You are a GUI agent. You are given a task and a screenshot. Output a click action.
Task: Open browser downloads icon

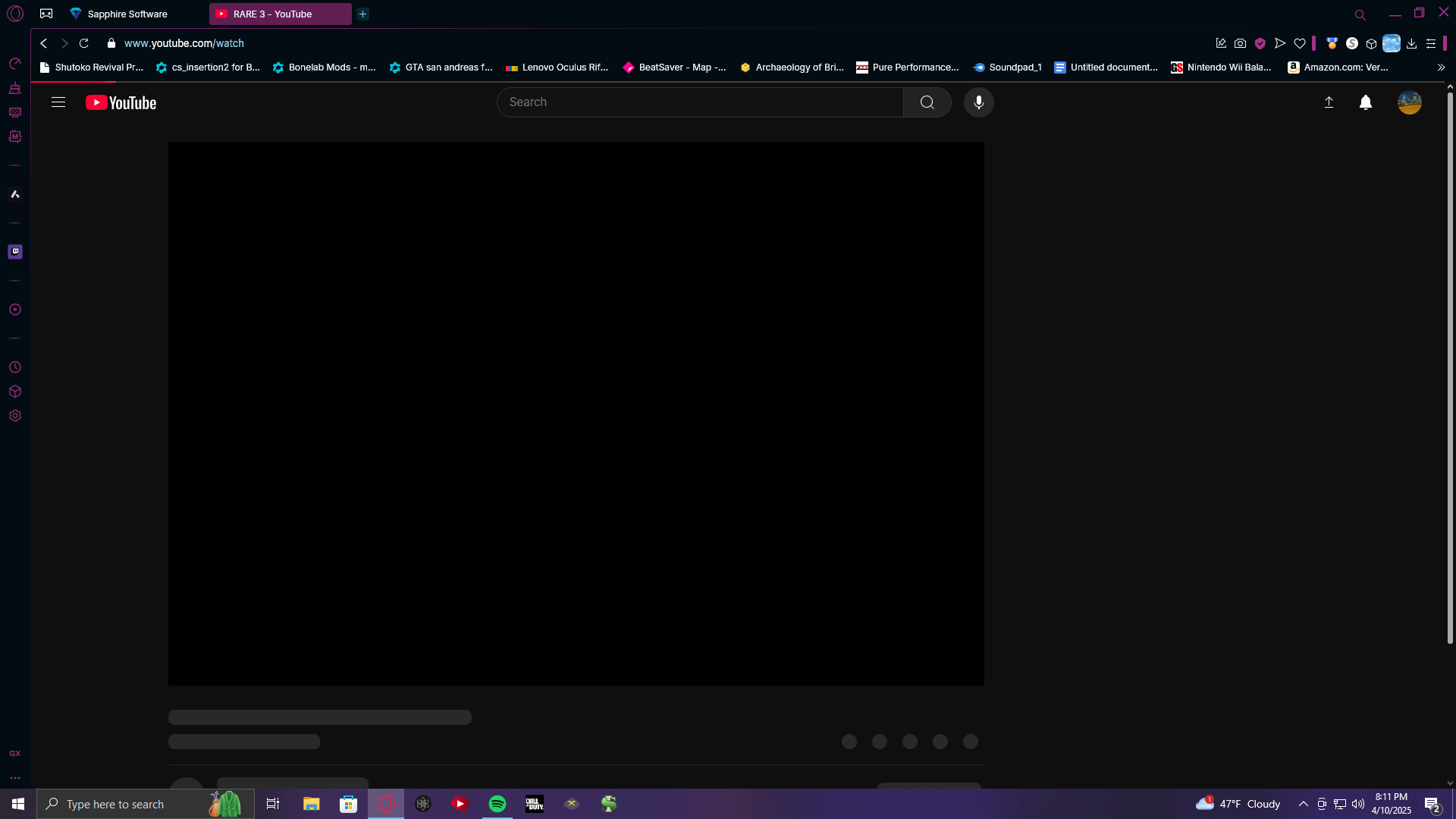(x=1411, y=43)
